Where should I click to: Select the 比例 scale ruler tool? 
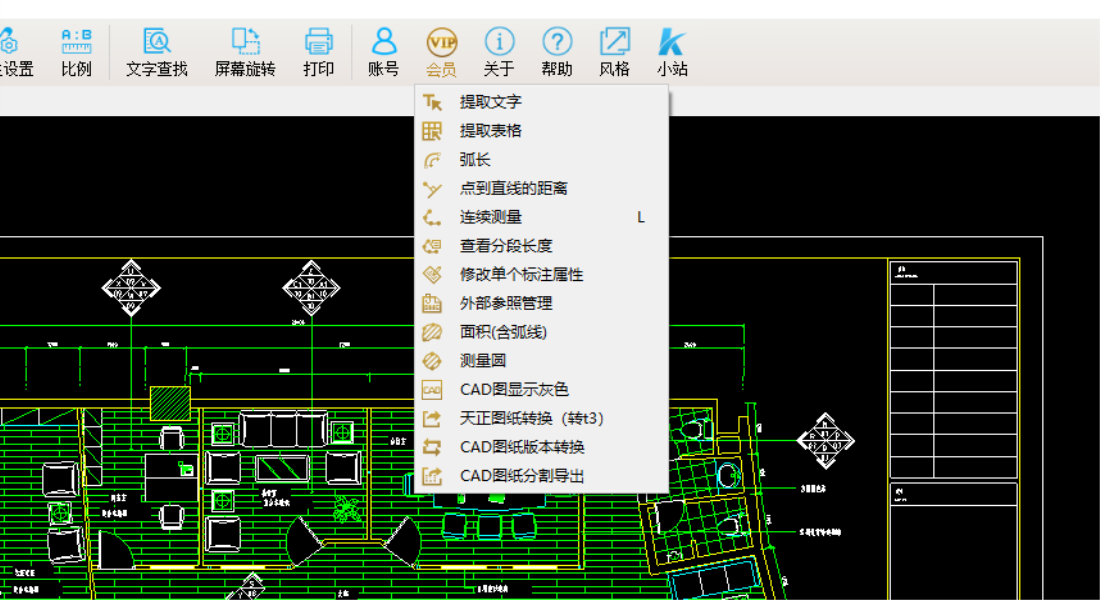click(x=76, y=42)
